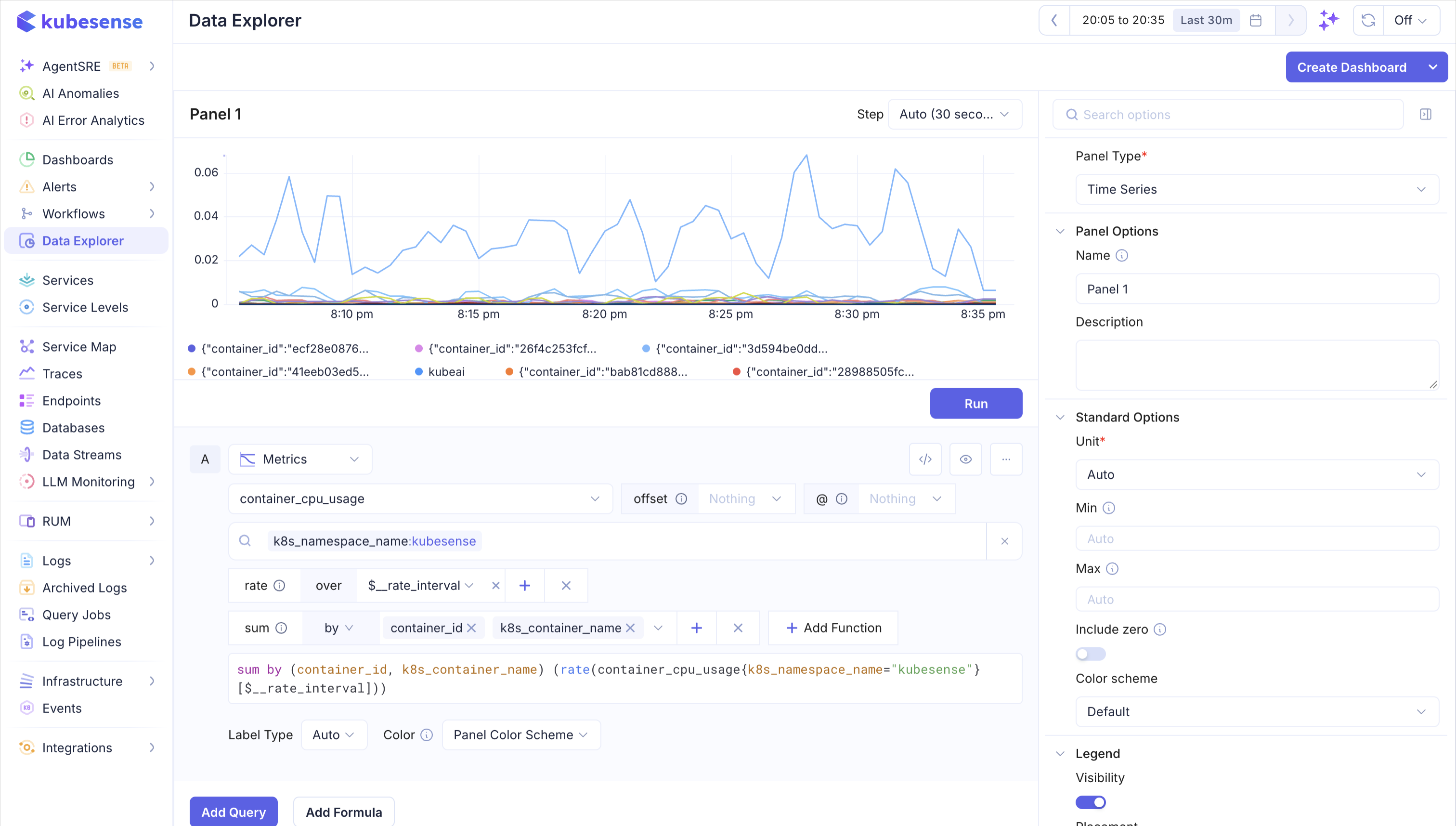The height and width of the screenshot is (826, 1456).
Task: Turn off Legend Visibility switch
Action: pos(1090,802)
